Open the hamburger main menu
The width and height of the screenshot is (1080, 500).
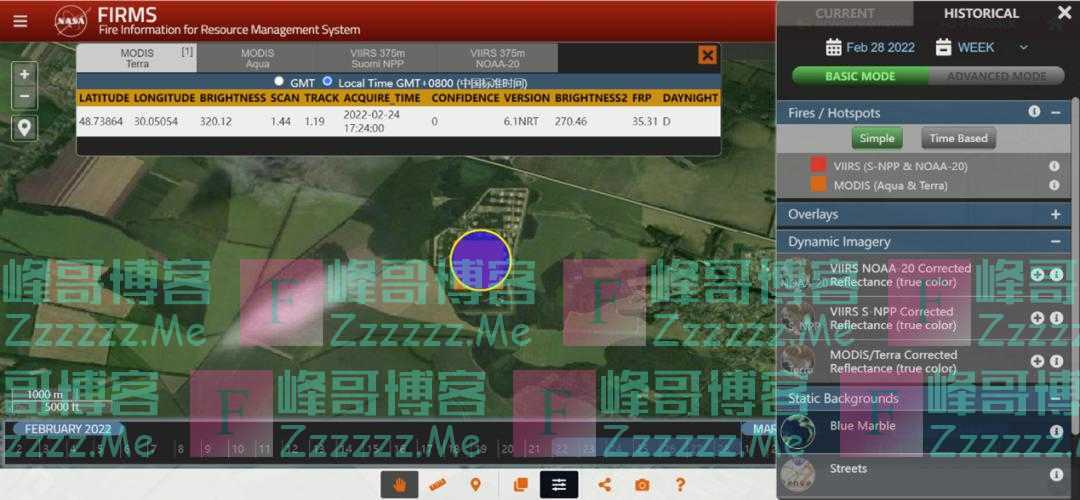click(21, 21)
